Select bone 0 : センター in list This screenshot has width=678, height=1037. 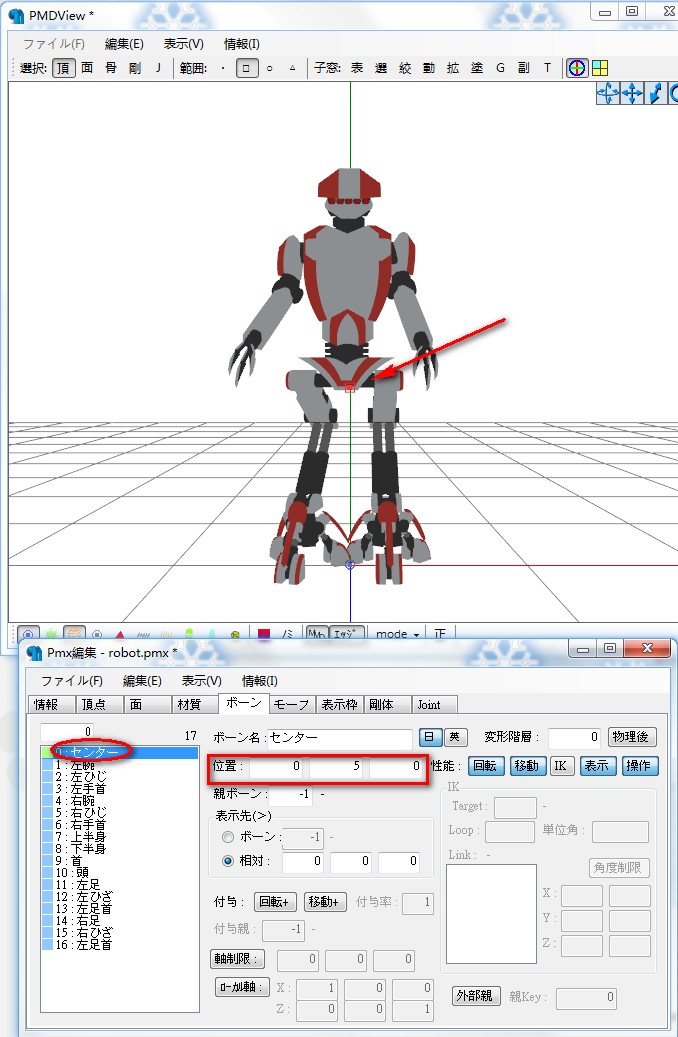[x=120, y=753]
